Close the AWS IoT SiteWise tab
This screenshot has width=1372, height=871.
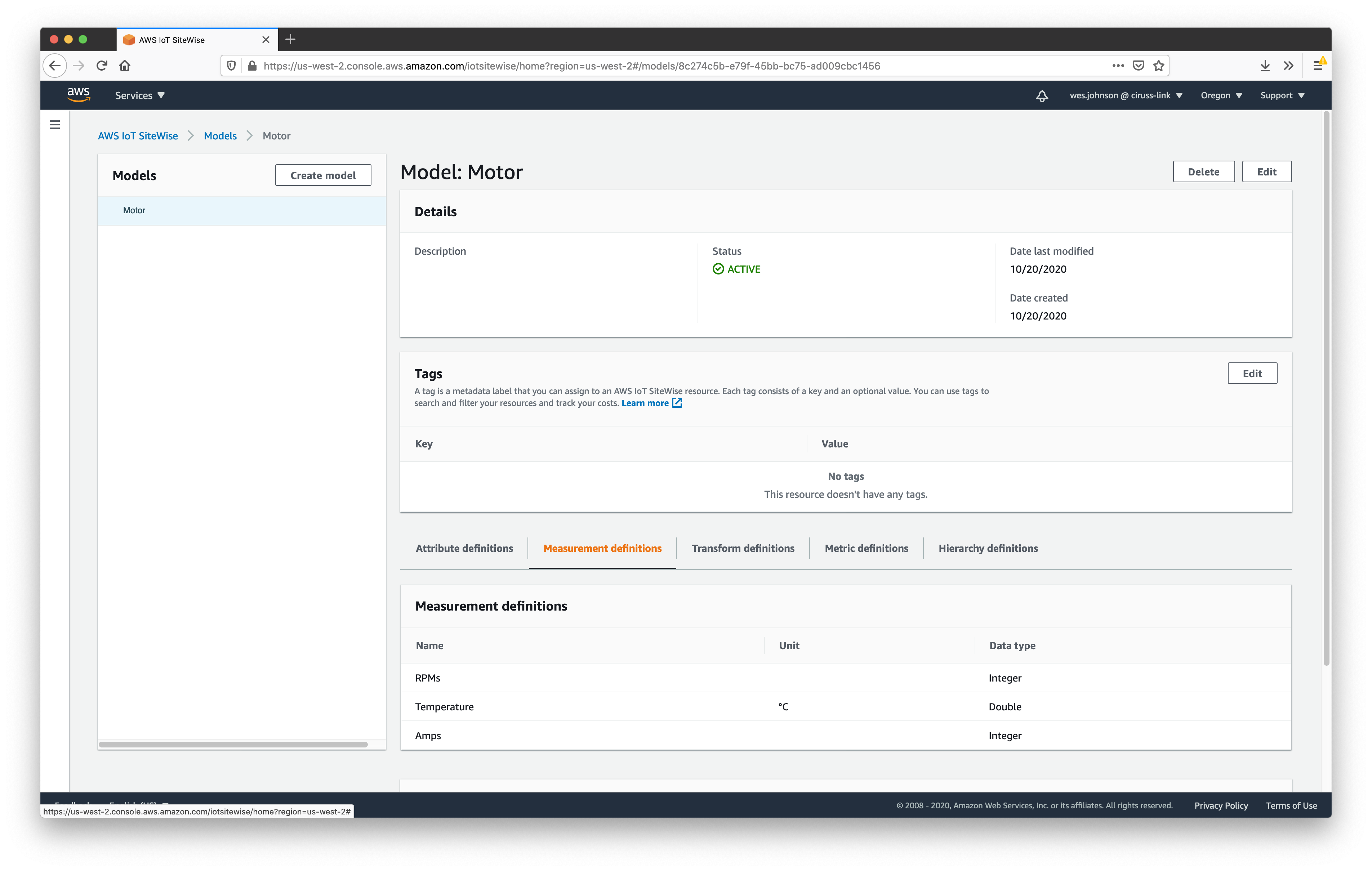[x=266, y=40]
